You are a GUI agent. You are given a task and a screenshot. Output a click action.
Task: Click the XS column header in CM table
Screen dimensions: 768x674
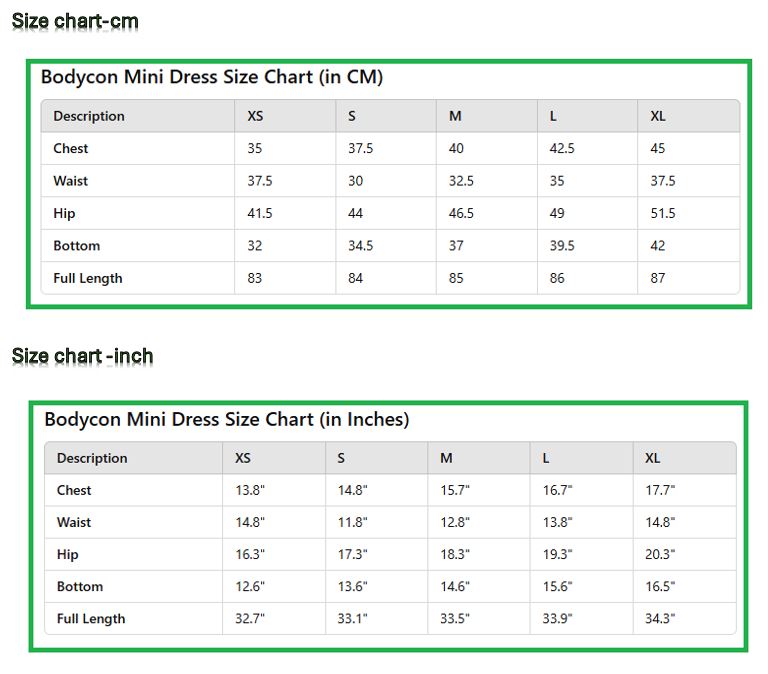coord(255,116)
